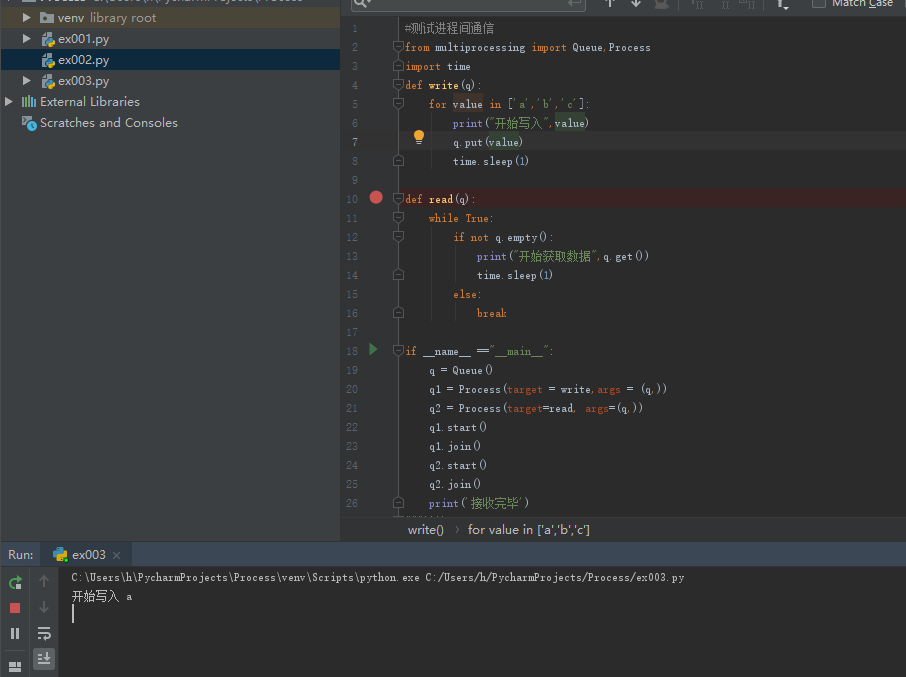Place cursor on 'q.put(value)' line

pos(488,142)
